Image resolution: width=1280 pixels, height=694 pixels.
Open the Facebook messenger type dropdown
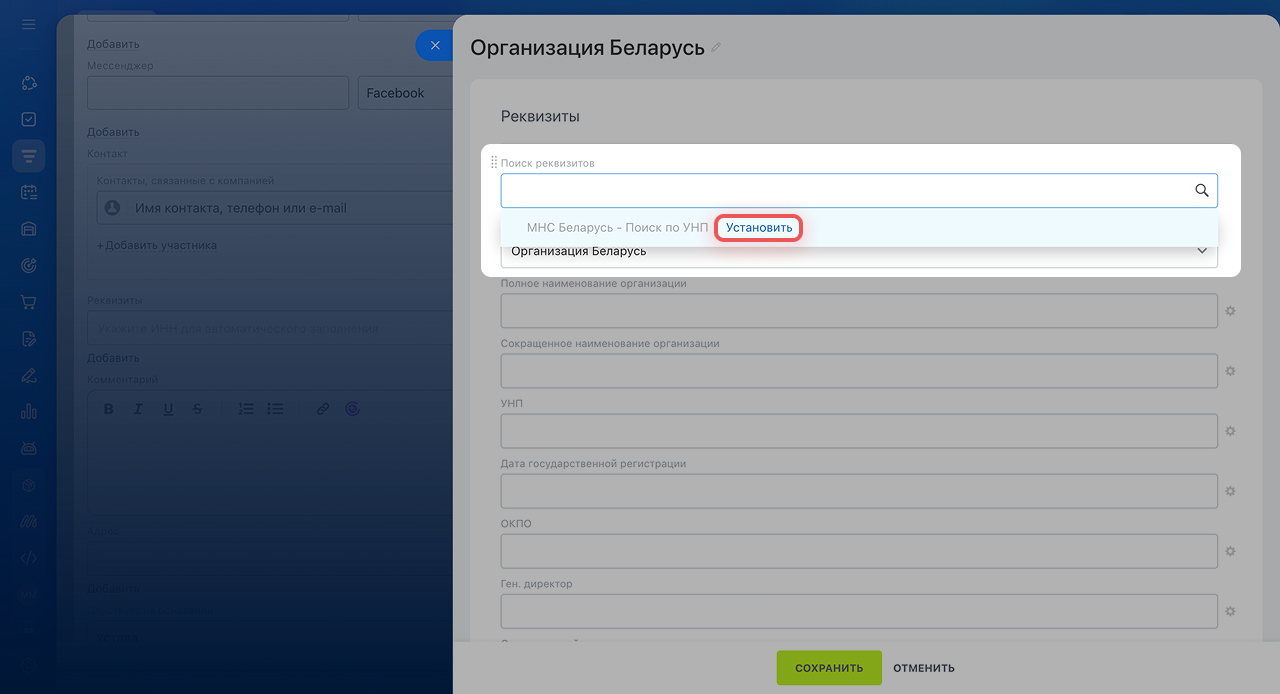[x=406, y=93]
